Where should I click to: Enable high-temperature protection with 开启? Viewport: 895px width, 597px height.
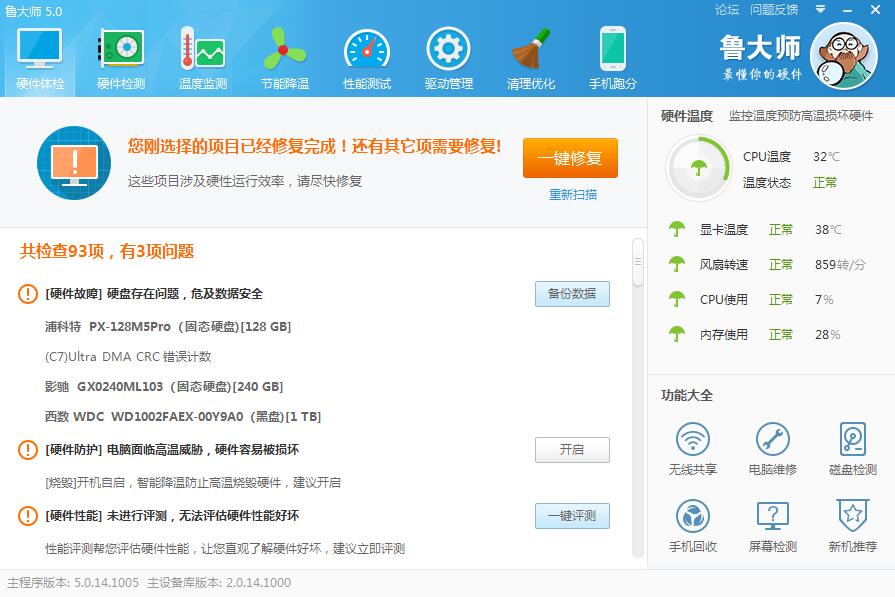pyautogui.click(x=571, y=450)
